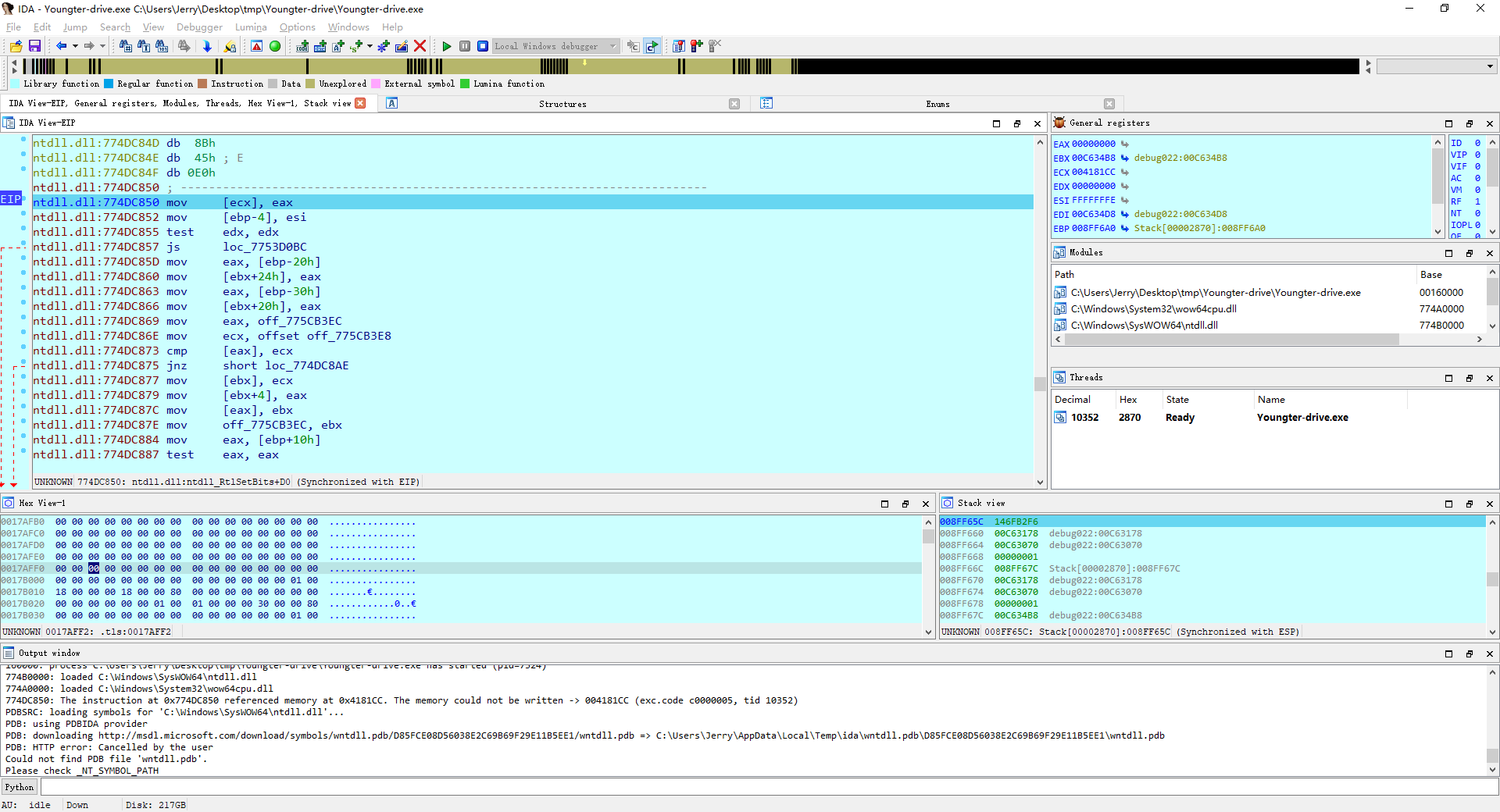This screenshot has height=812, width=1500.
Task: Start the process with the green play button
Action: (x=447, y=47)
